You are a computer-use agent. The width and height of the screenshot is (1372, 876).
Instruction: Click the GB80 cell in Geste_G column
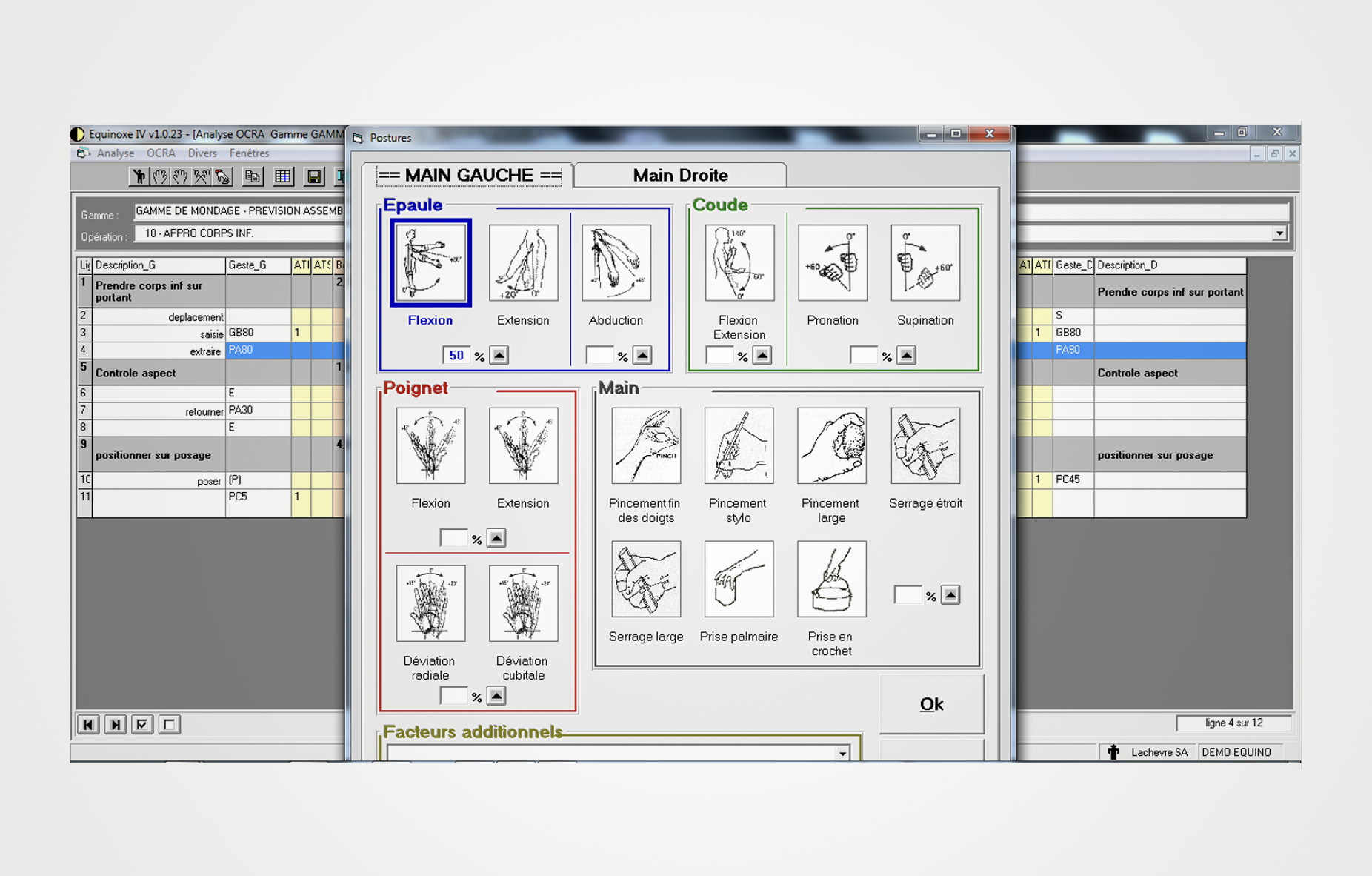coord(258,333)
